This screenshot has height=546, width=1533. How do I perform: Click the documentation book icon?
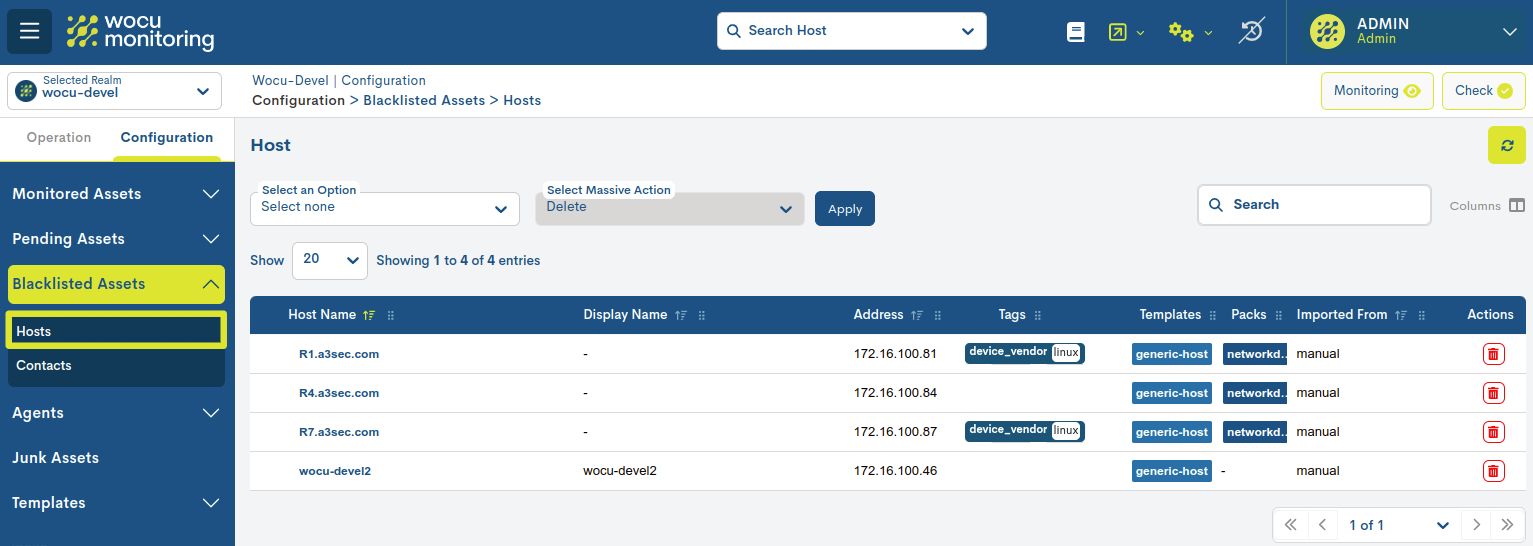pyautogui.click(x=1076, y=32)
